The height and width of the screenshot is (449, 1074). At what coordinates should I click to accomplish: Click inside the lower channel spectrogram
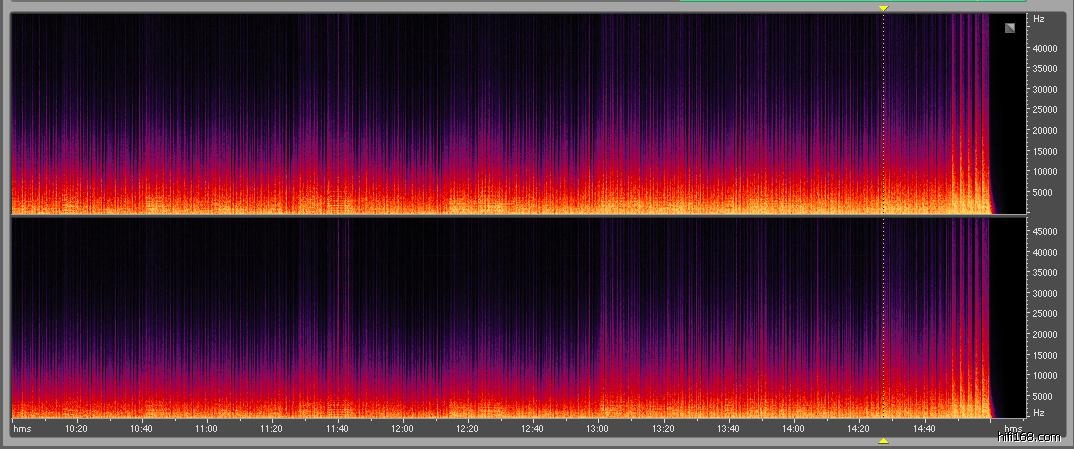(450, 320)
